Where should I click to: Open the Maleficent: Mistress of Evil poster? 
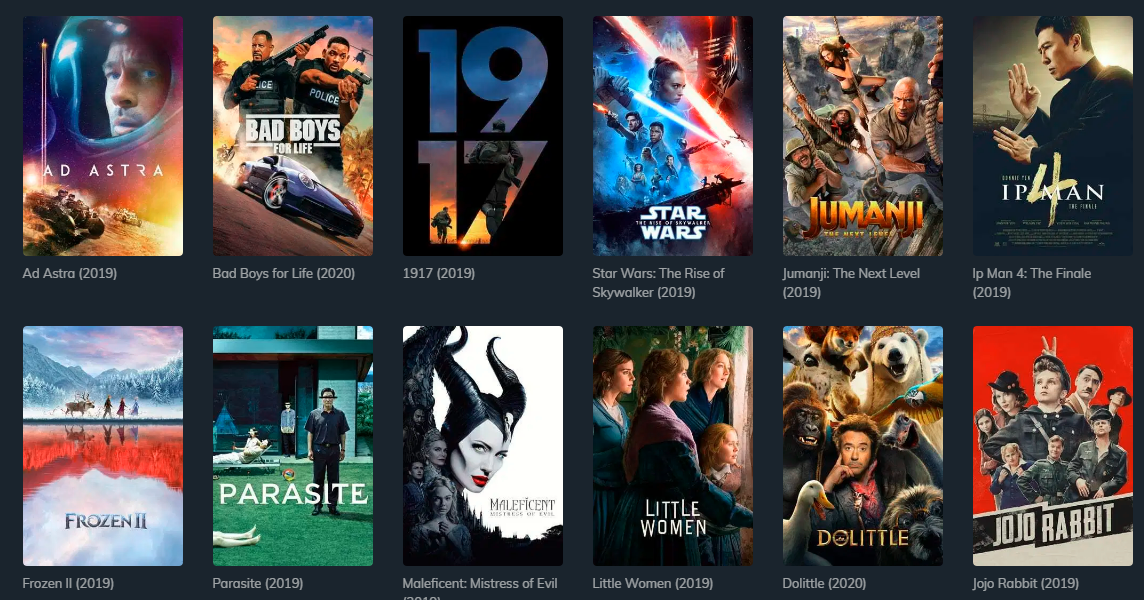[483, 446]
